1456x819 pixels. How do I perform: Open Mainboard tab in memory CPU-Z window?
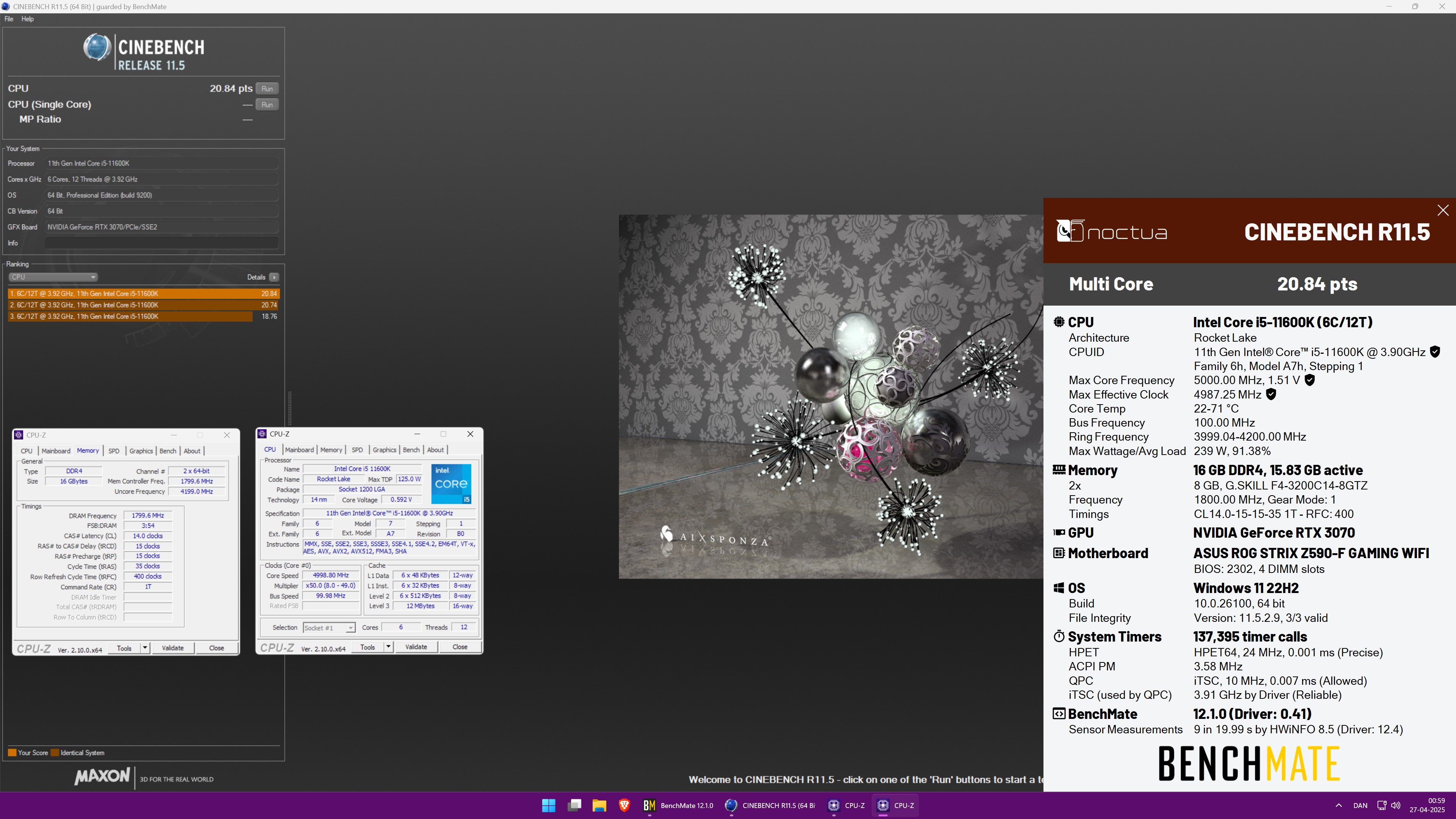(x=56, y=451)
